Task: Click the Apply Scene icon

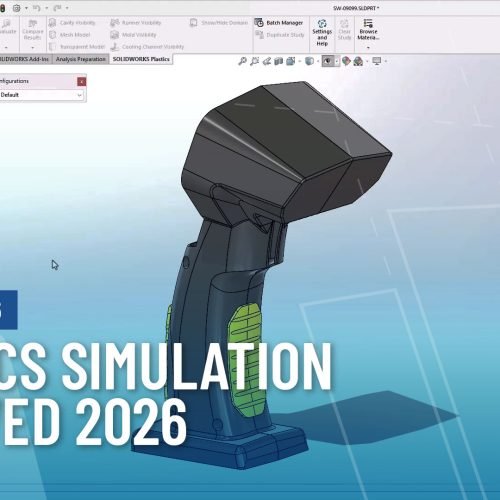Action: point(358,61)
